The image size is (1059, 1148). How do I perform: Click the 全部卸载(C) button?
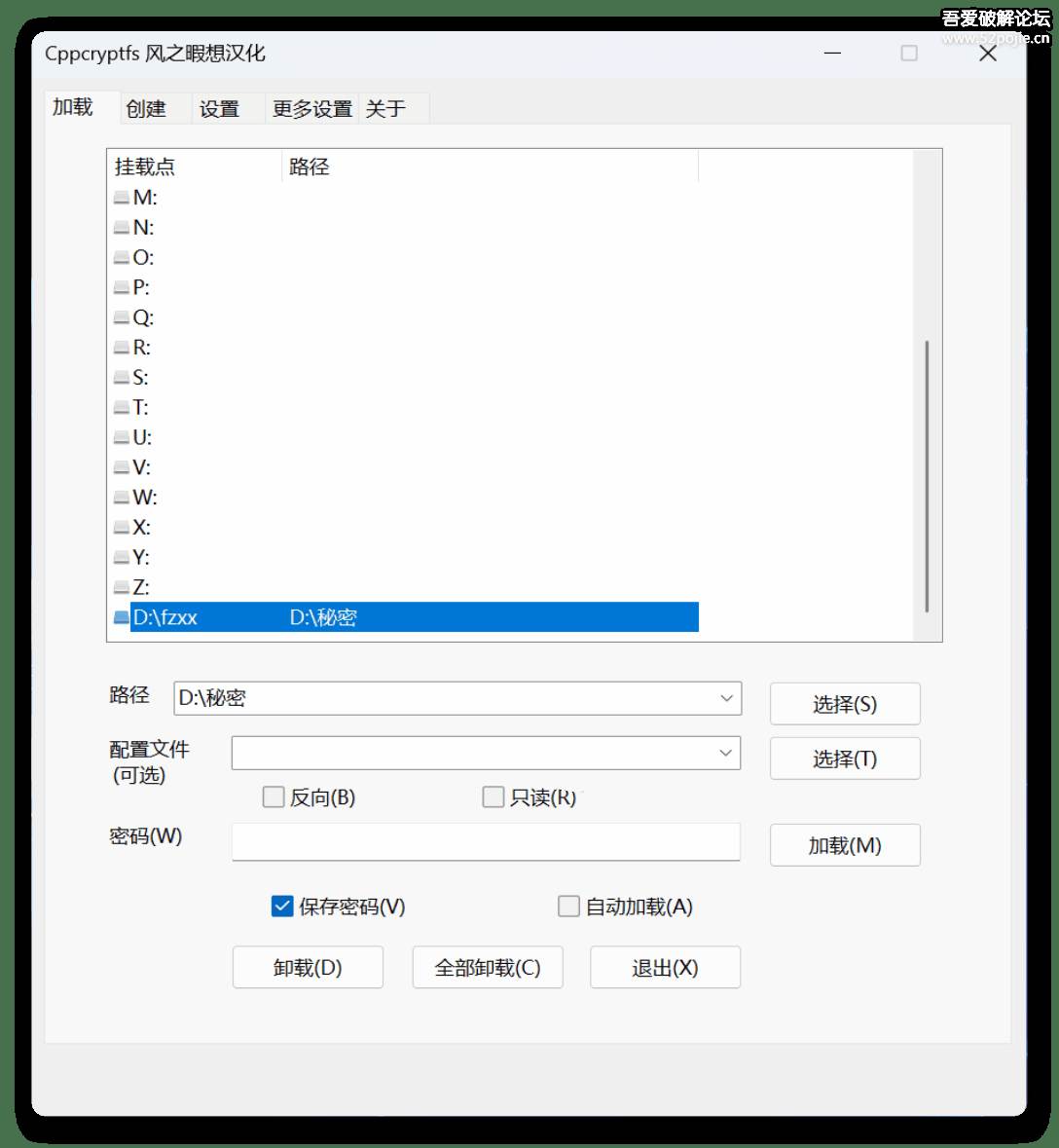pyautogui.click(x=488, y=968)
